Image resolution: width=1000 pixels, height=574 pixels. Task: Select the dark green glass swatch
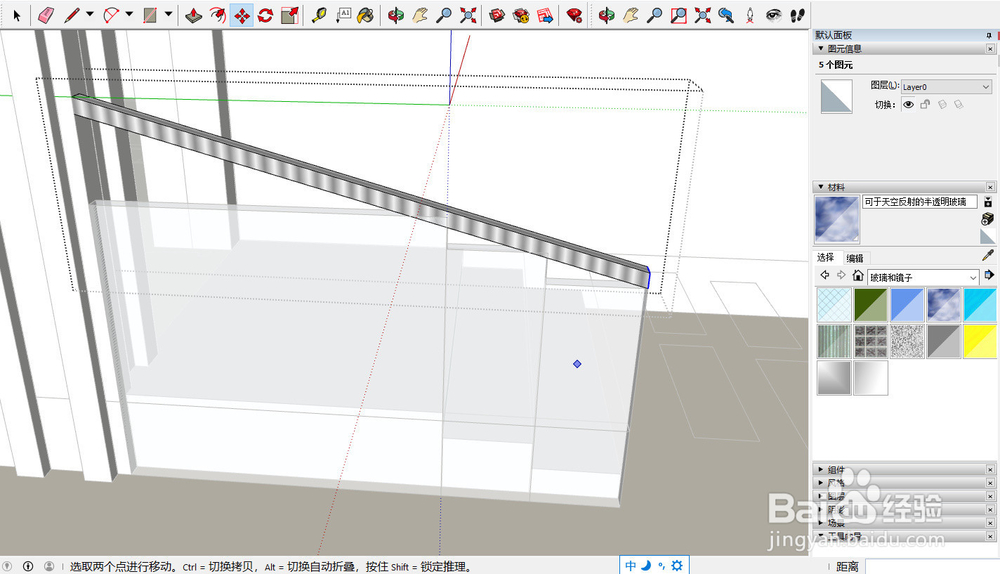(x=871, y=305)
